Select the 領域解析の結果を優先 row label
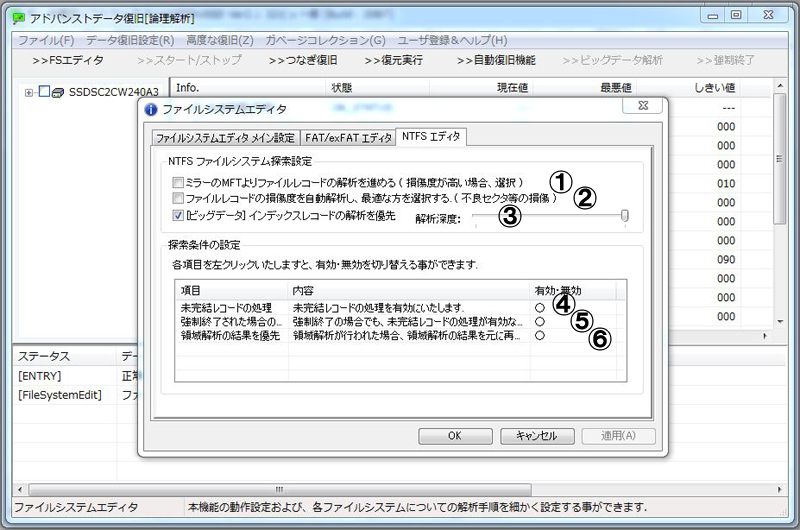This screenshot has height=530, width=800. click(231, 336)
